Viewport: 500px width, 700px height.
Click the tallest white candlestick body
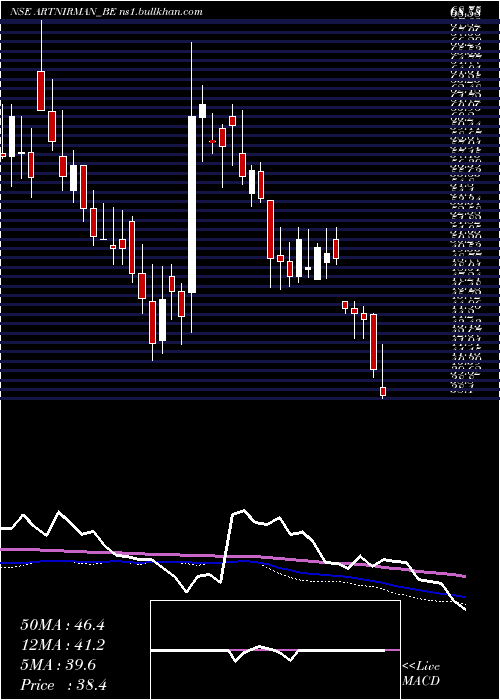click(x=192, y=204)
